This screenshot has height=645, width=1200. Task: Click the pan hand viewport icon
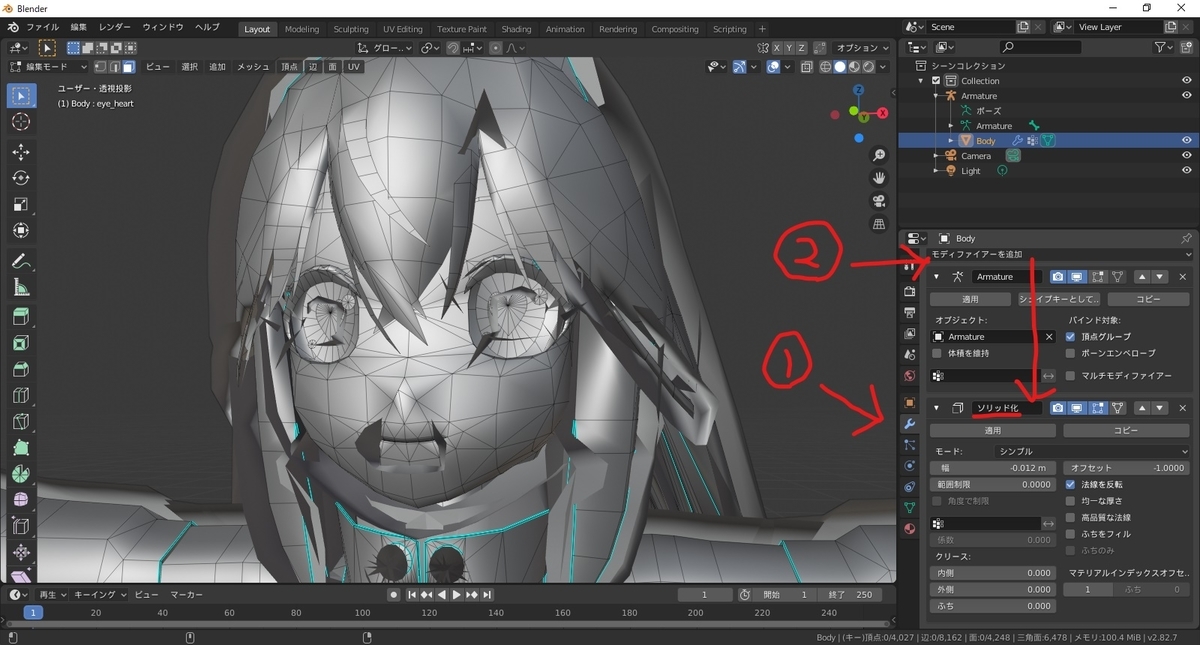coord(879,178)
